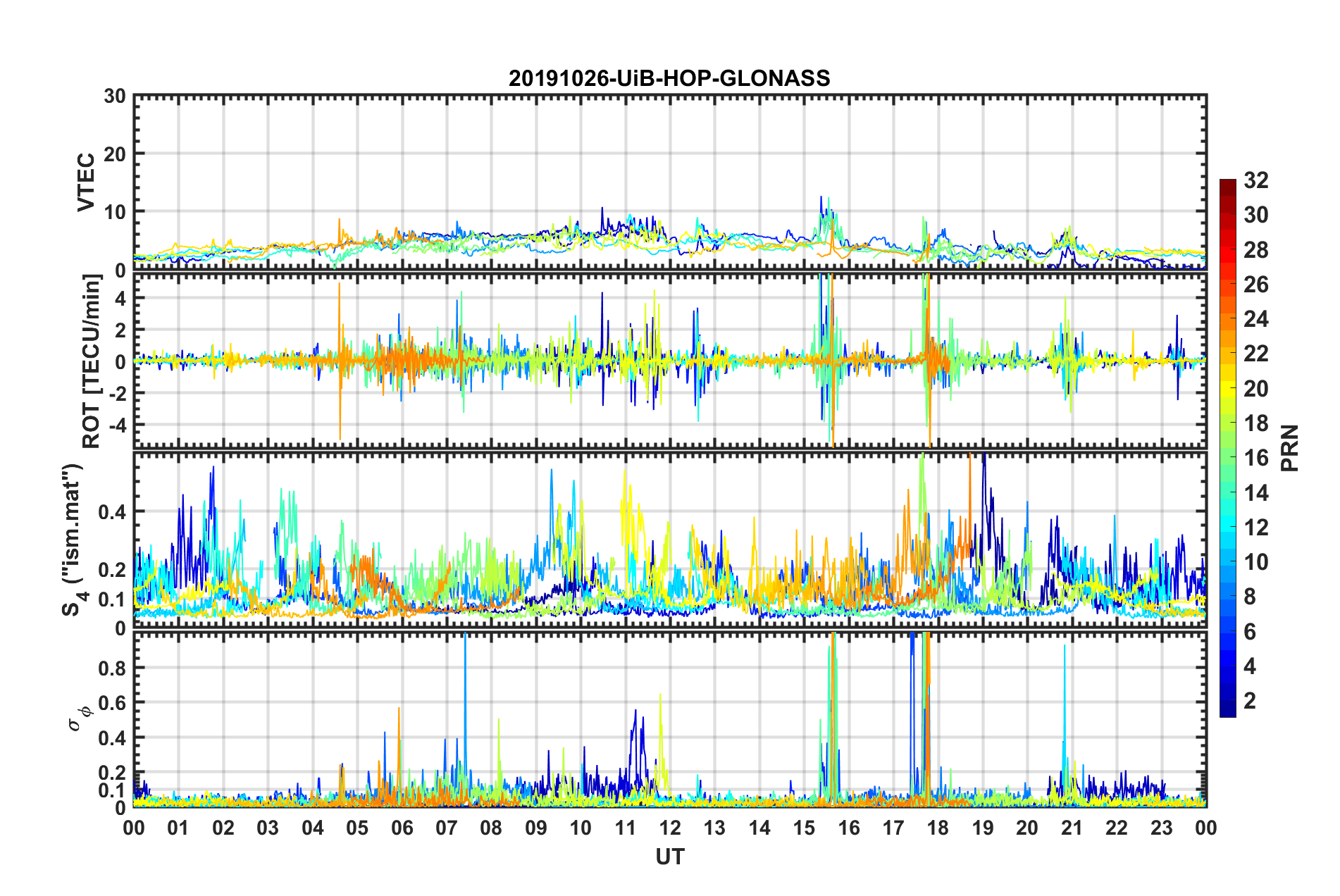Viewport: 1340px width, 896px height.
Task: Select the "20" tick on the VTEC y-axis
Action: tap(115, 154)
